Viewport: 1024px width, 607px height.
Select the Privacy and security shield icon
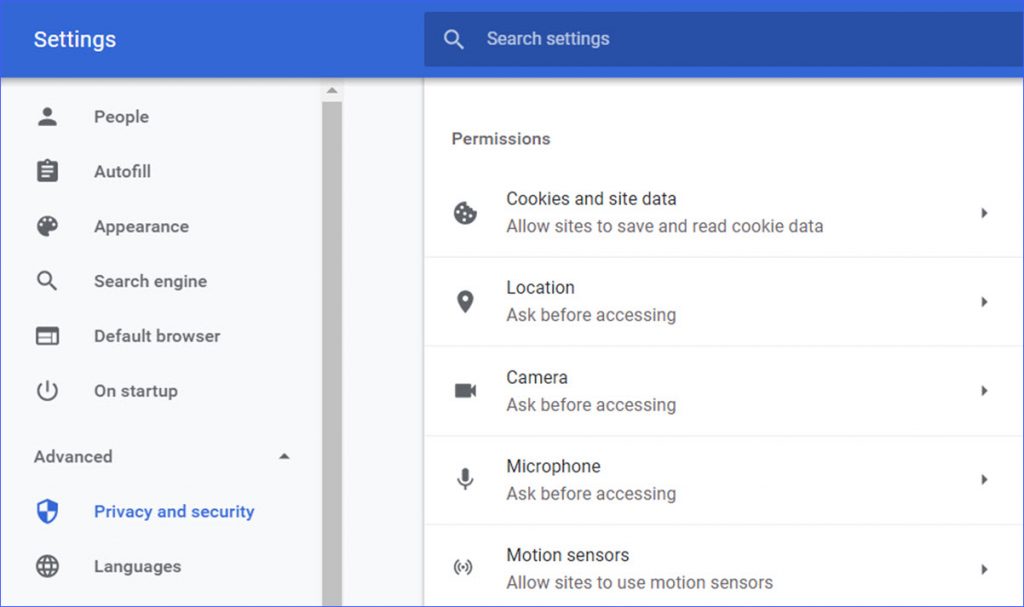pyautogui.click(x=47, y=511)
